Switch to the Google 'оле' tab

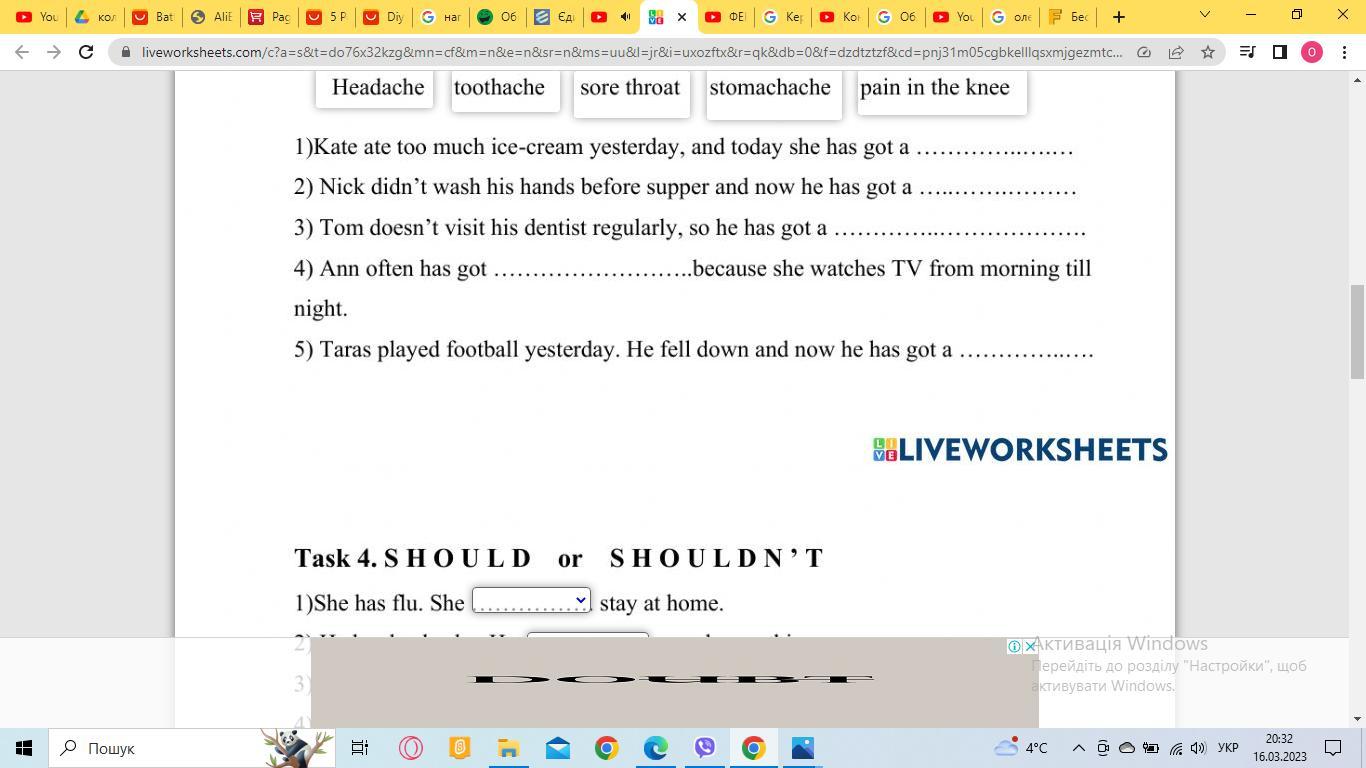[x=1011, y=17]
